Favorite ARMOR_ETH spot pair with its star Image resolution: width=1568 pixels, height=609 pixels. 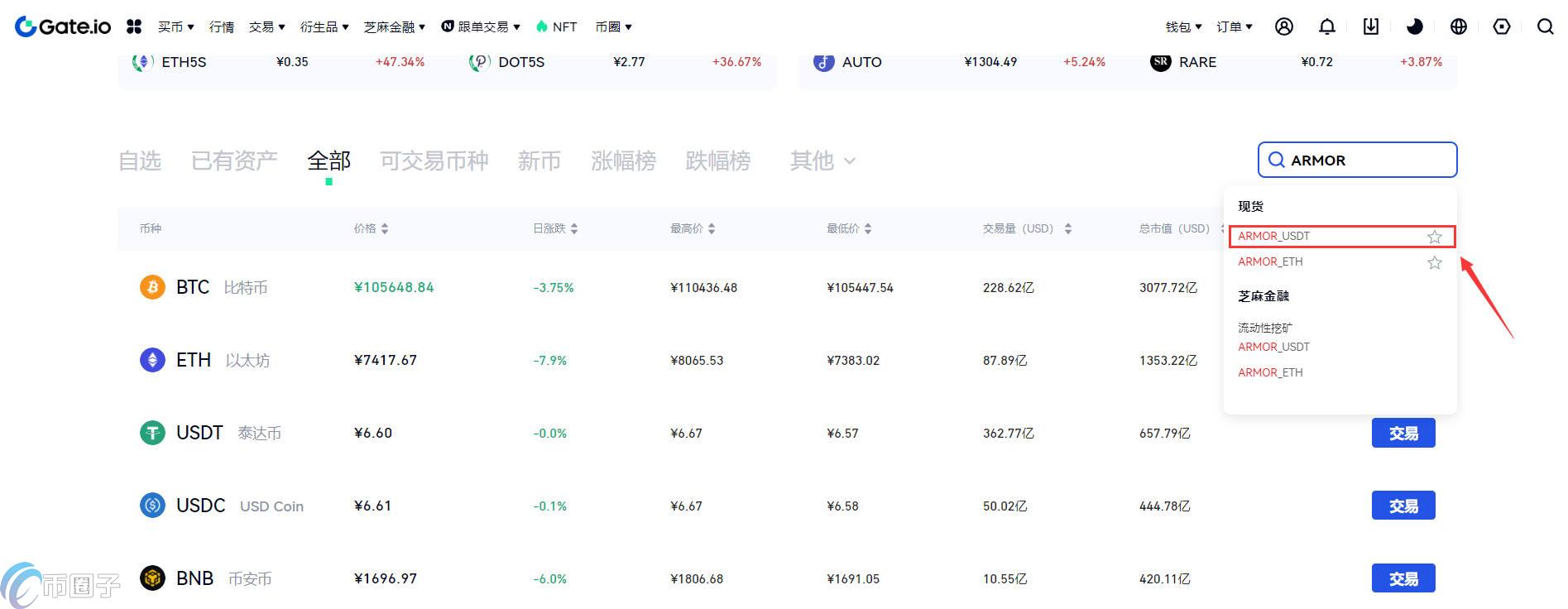pyautogui.click(x=1435, y=262)
